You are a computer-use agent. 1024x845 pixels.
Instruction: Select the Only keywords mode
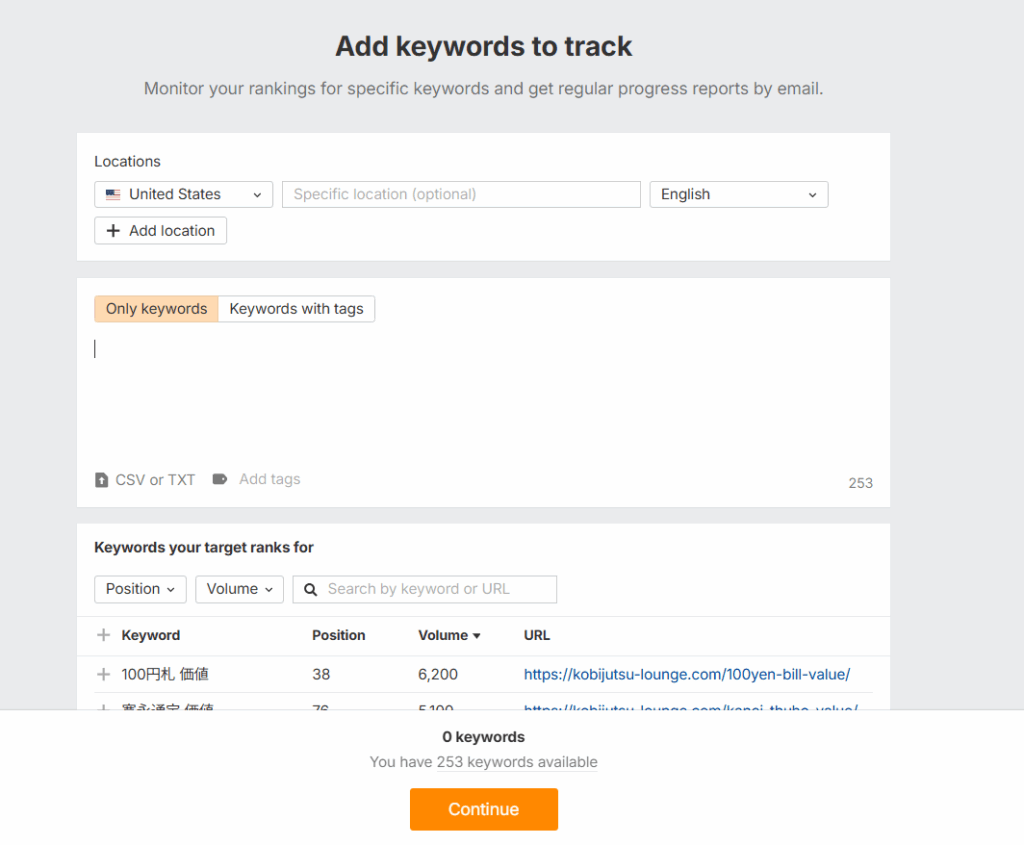point(156,309)
